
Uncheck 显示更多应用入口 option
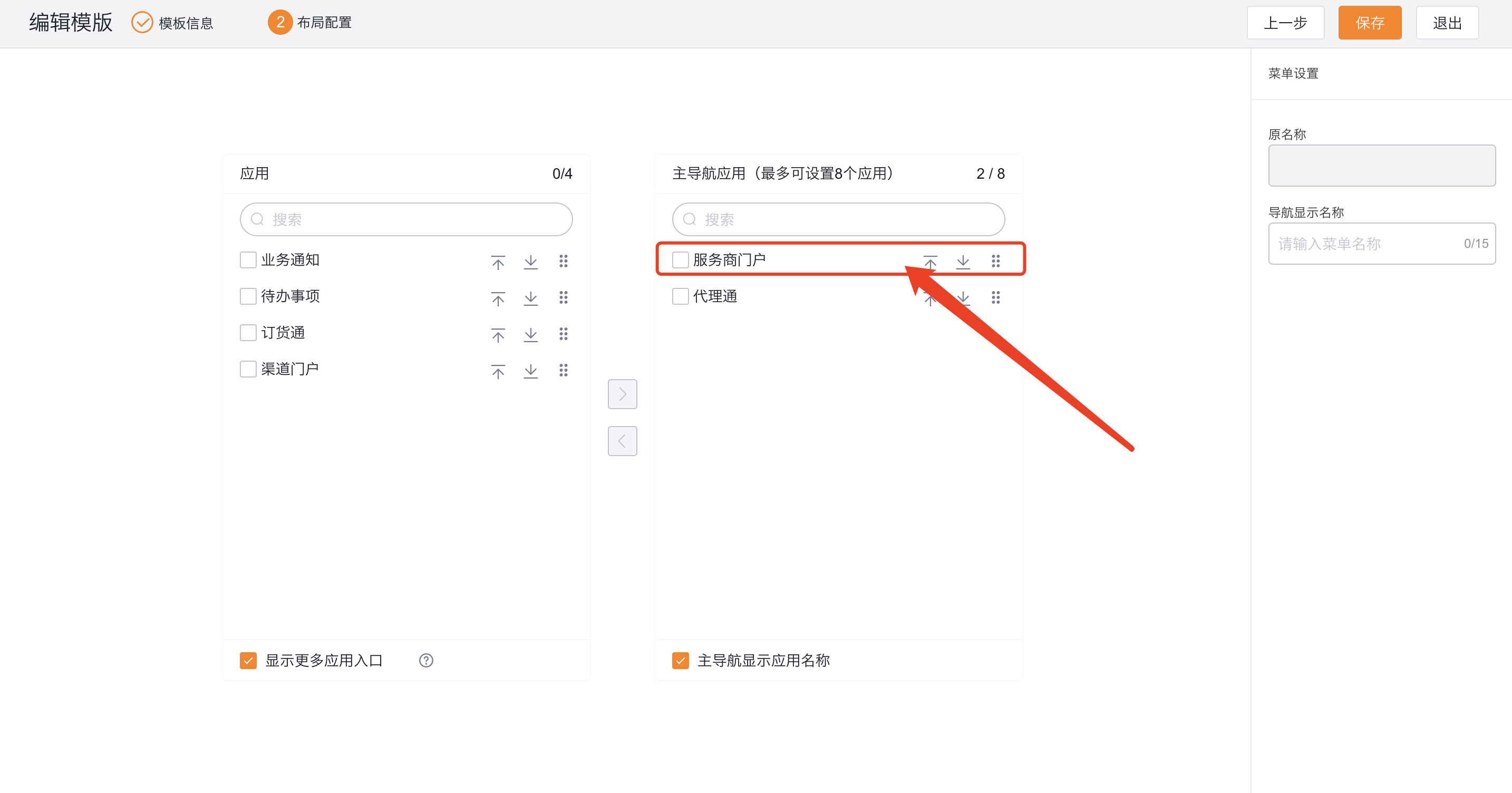point(248,660)
